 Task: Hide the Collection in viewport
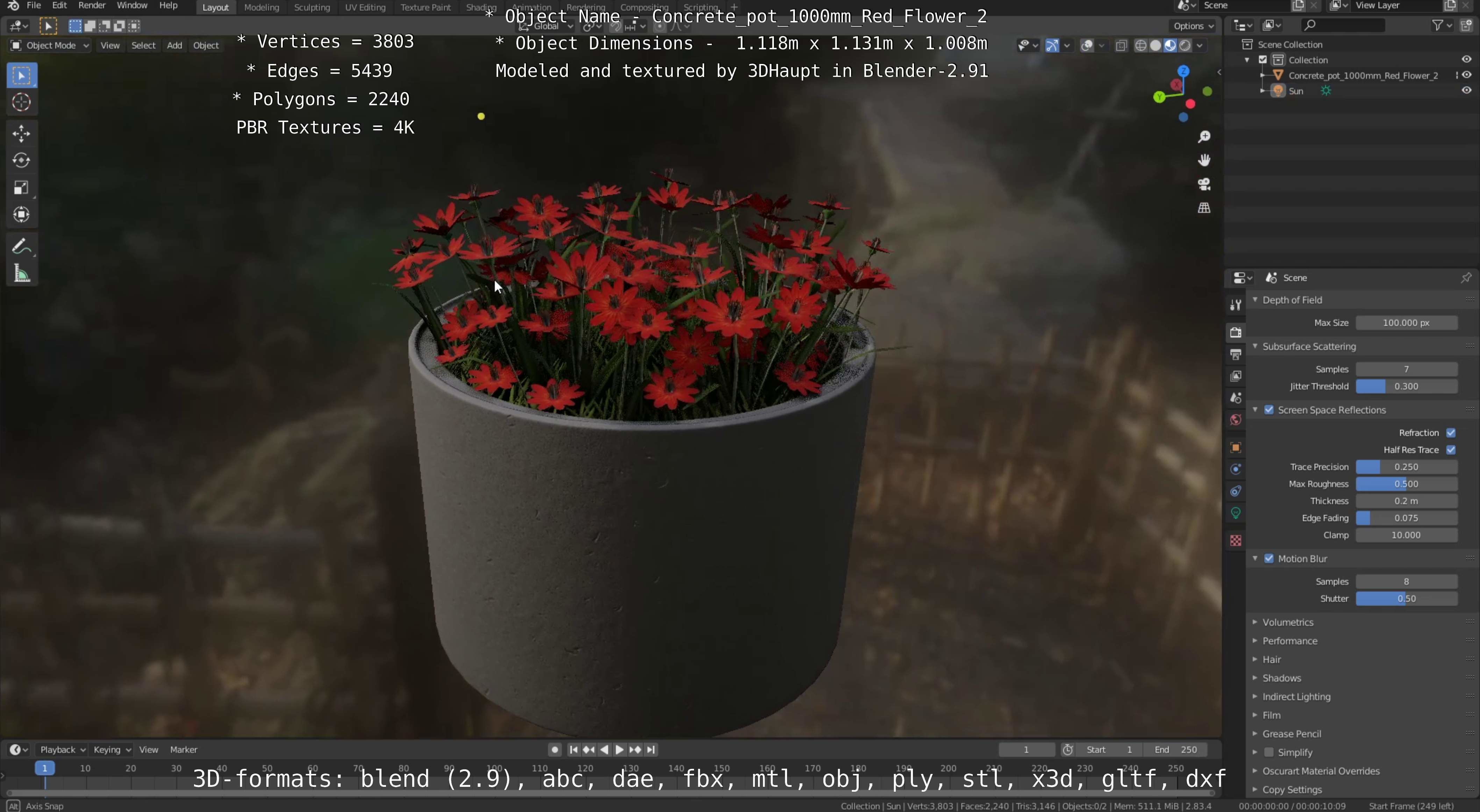click(1466, 60)
